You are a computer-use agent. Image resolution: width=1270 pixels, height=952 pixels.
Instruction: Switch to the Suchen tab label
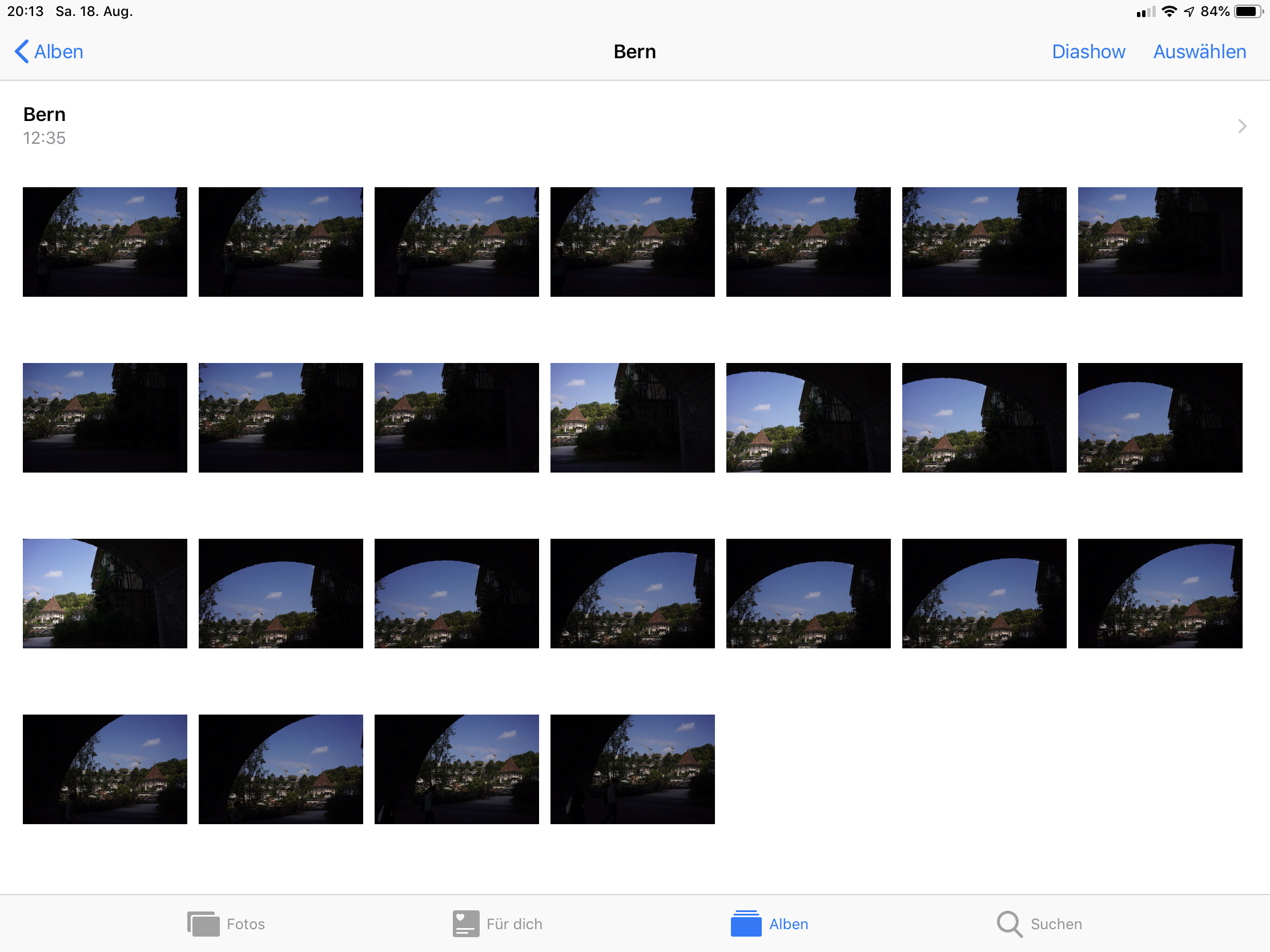click(x=1056, y=924)
